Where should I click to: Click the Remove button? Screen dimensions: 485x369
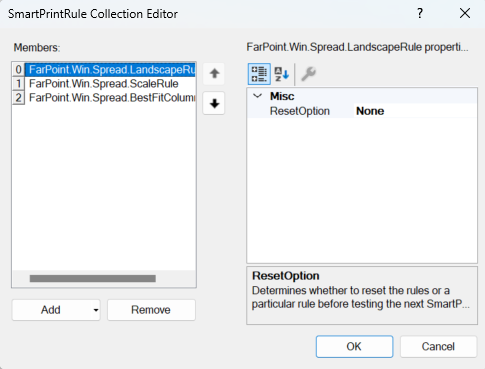click(x=151, y=310)
